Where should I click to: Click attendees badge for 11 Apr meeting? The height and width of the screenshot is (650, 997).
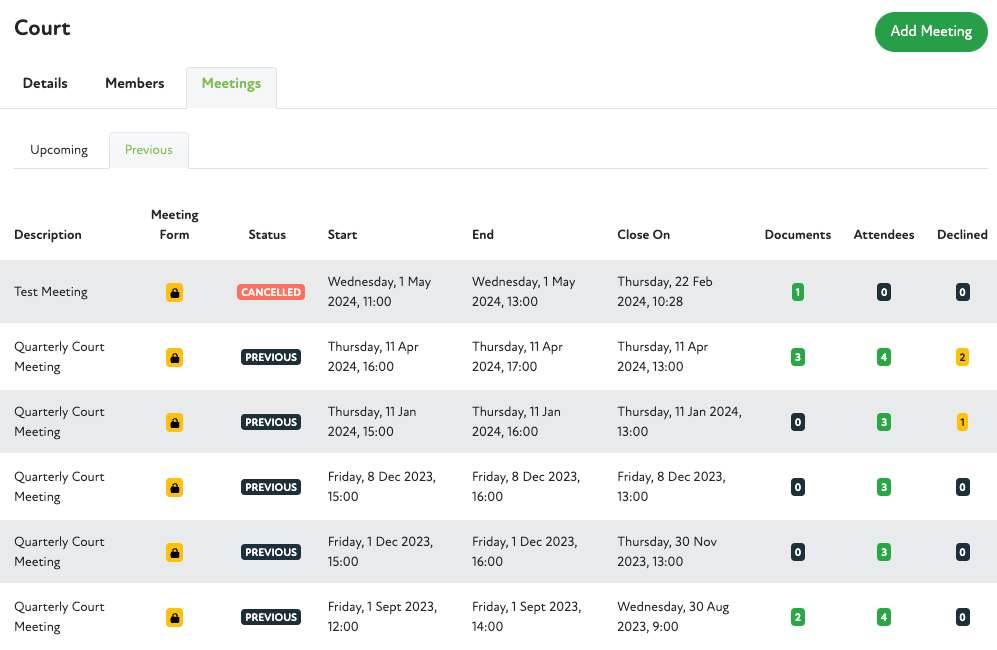pos(883,358)
